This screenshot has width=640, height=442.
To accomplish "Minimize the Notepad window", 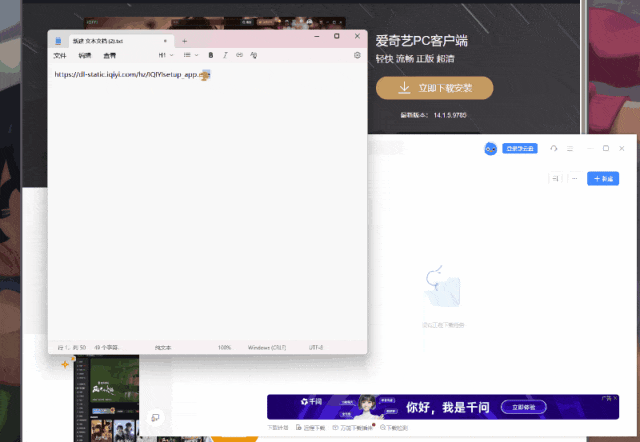I will pos(317,36).
